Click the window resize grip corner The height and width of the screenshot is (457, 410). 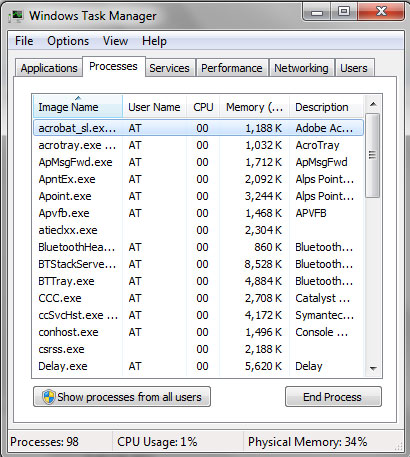pyautogui.click(x=399, y=446)
